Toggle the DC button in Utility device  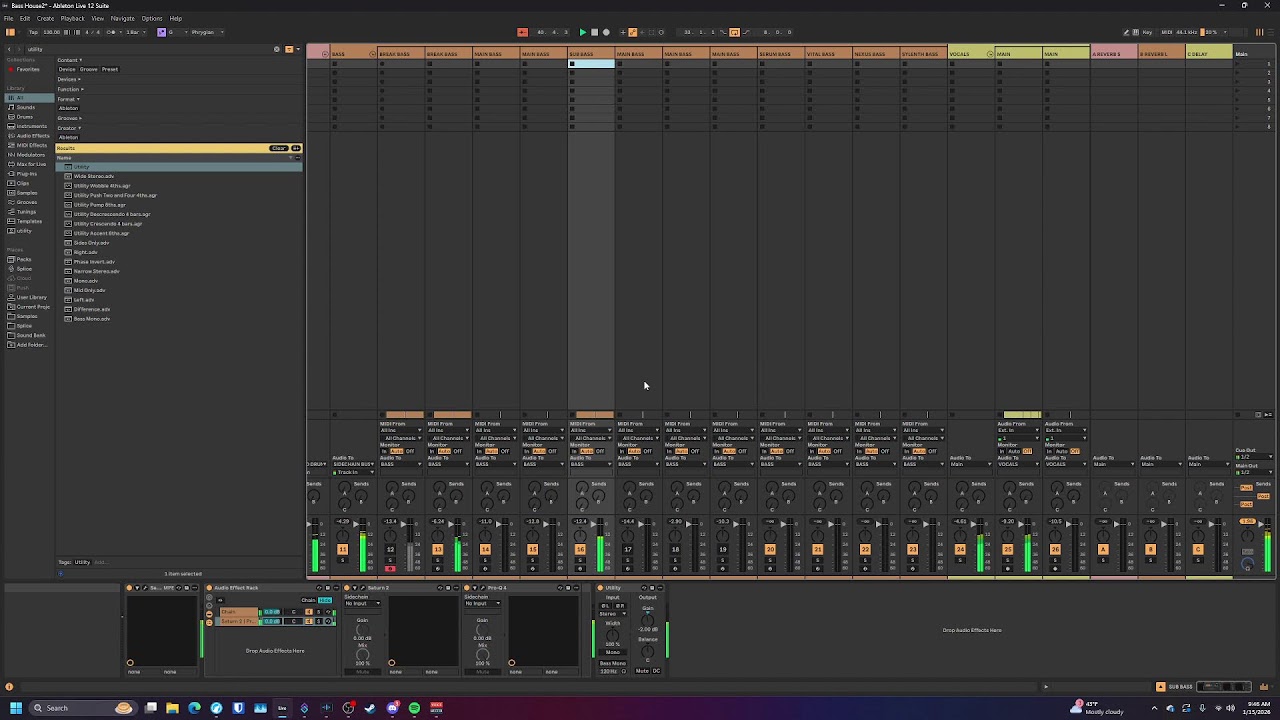click(656, 671)
